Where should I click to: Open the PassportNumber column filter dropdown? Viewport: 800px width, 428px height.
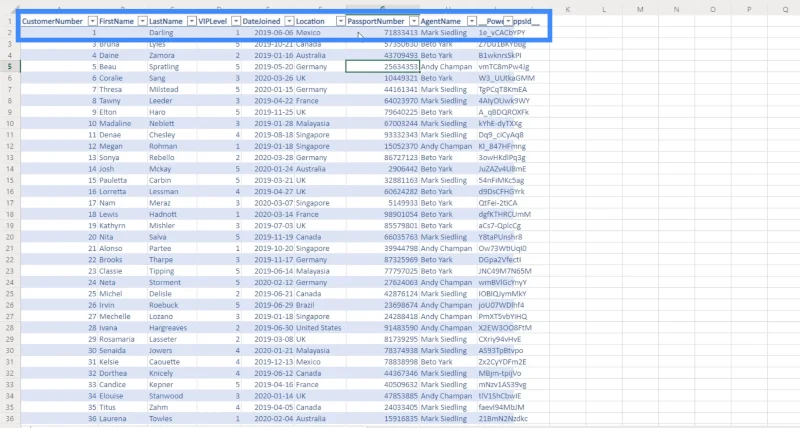click(414, 21)
